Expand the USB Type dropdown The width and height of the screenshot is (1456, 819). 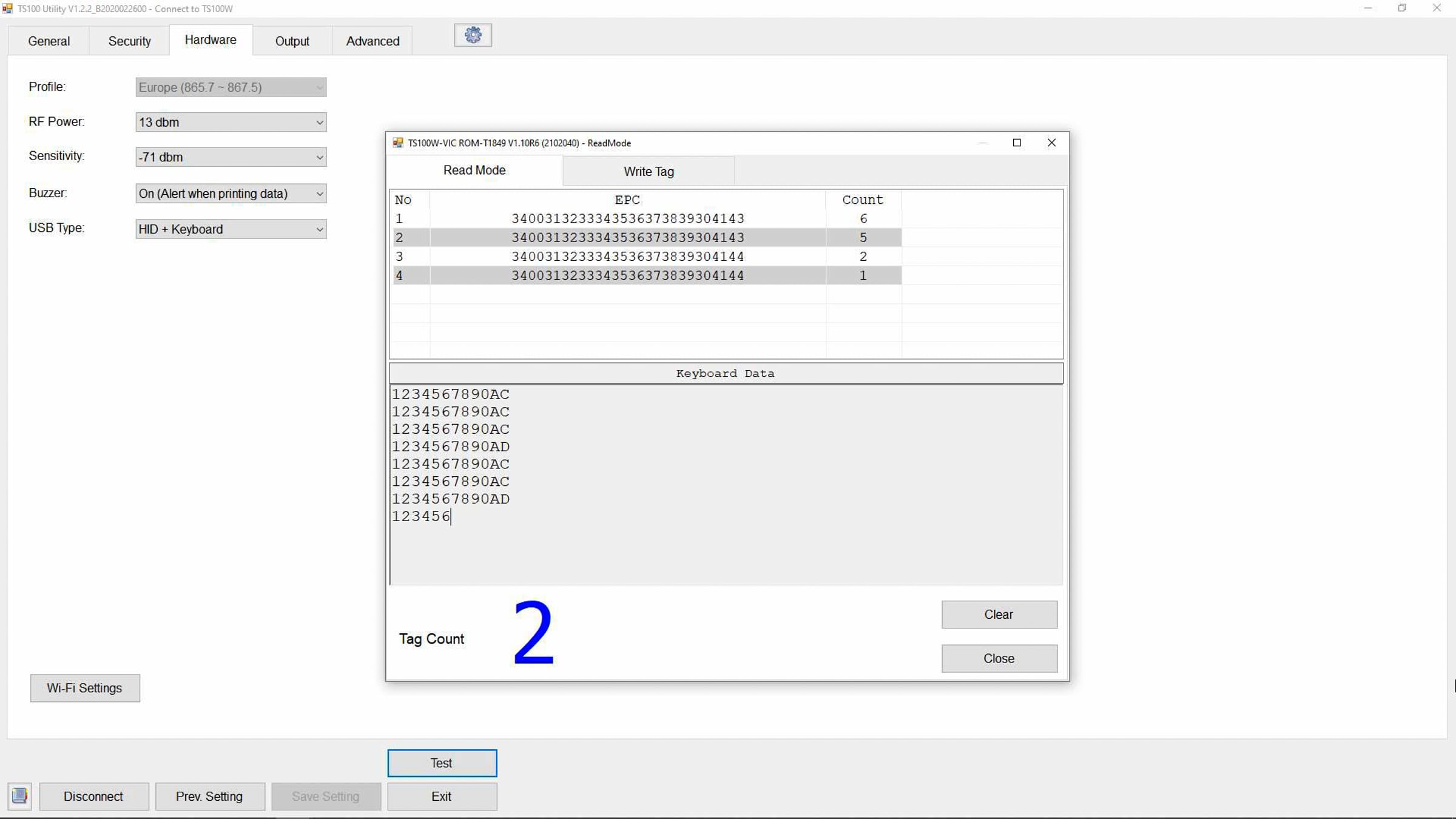231,229
